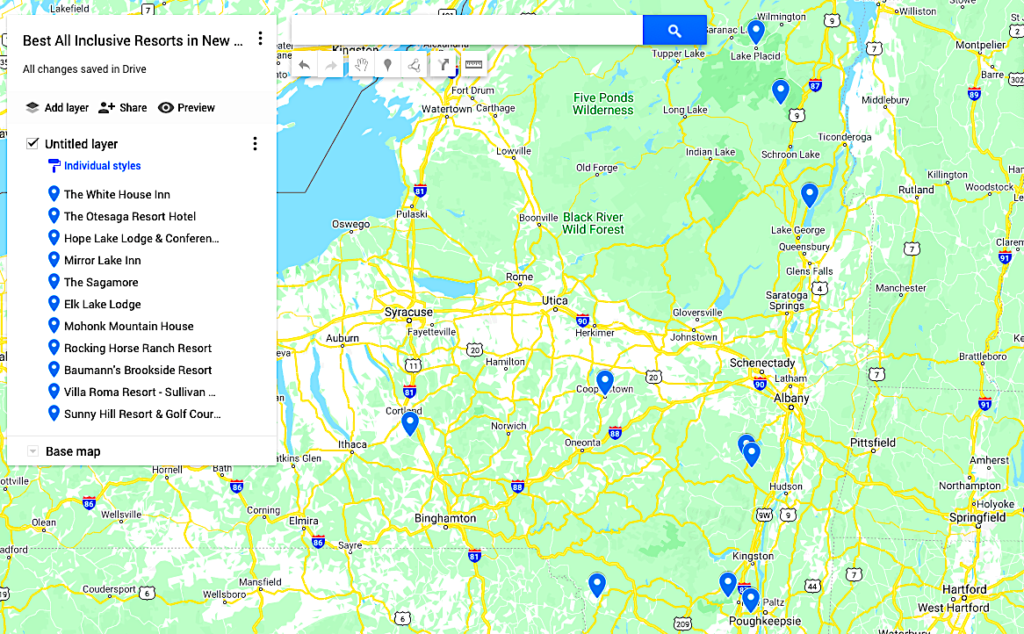Toggle the Untitled layer visibility checkbox
Image resolution: width=1024 pixels, height=634 pixels.
pyautogui.click(x=32, y=144)
